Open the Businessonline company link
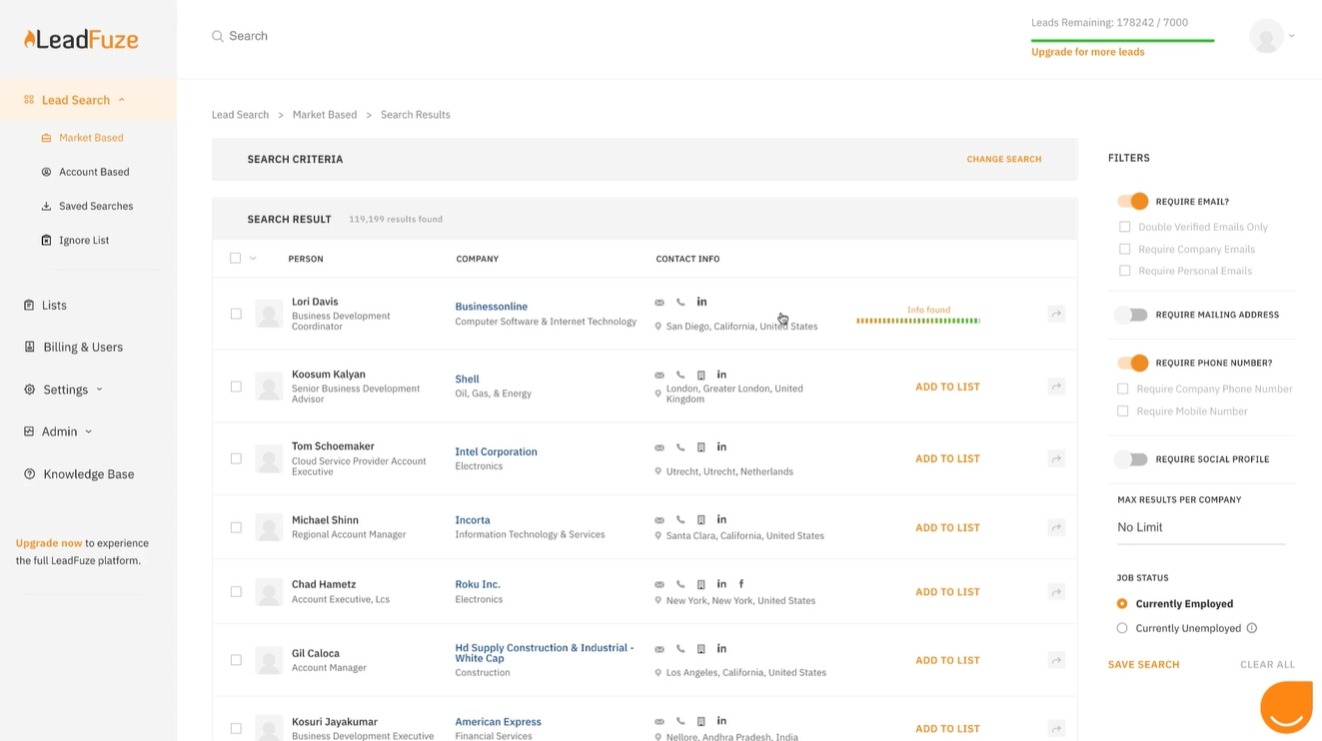 491,306
